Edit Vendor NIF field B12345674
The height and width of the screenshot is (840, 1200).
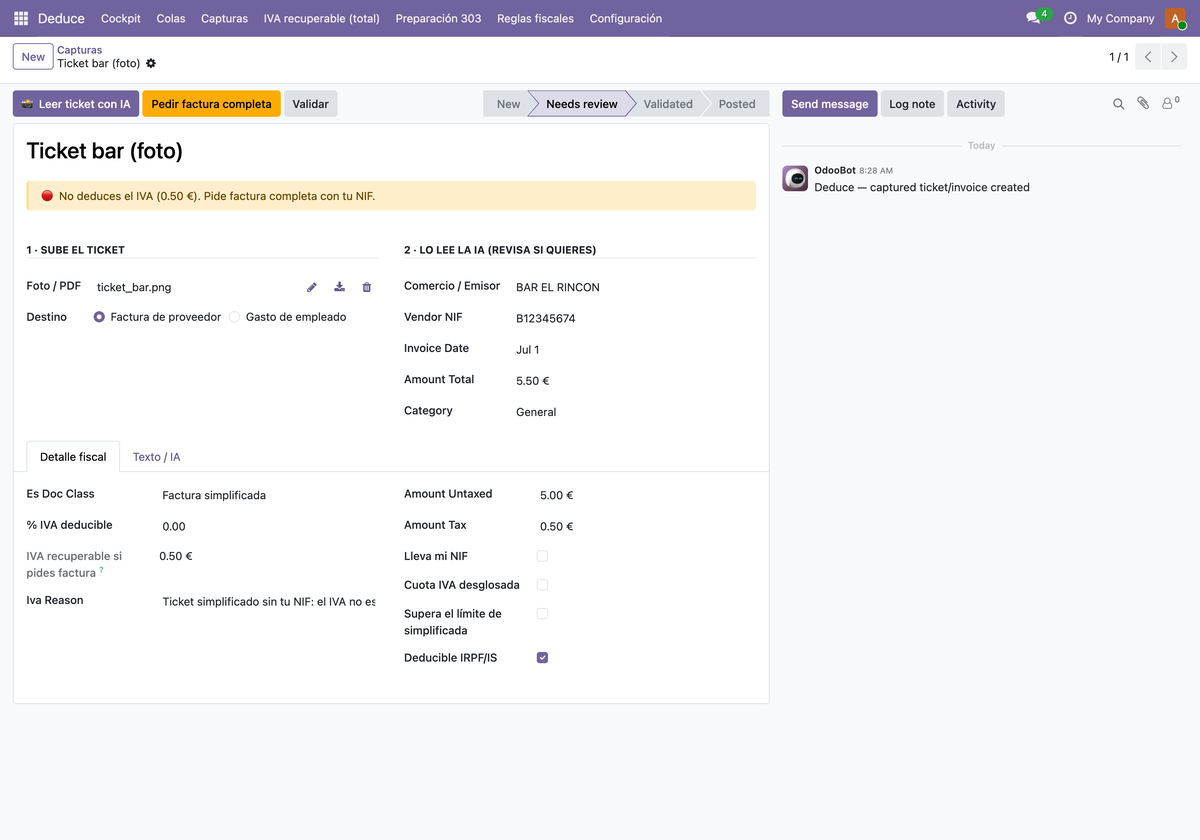[635, 319]
